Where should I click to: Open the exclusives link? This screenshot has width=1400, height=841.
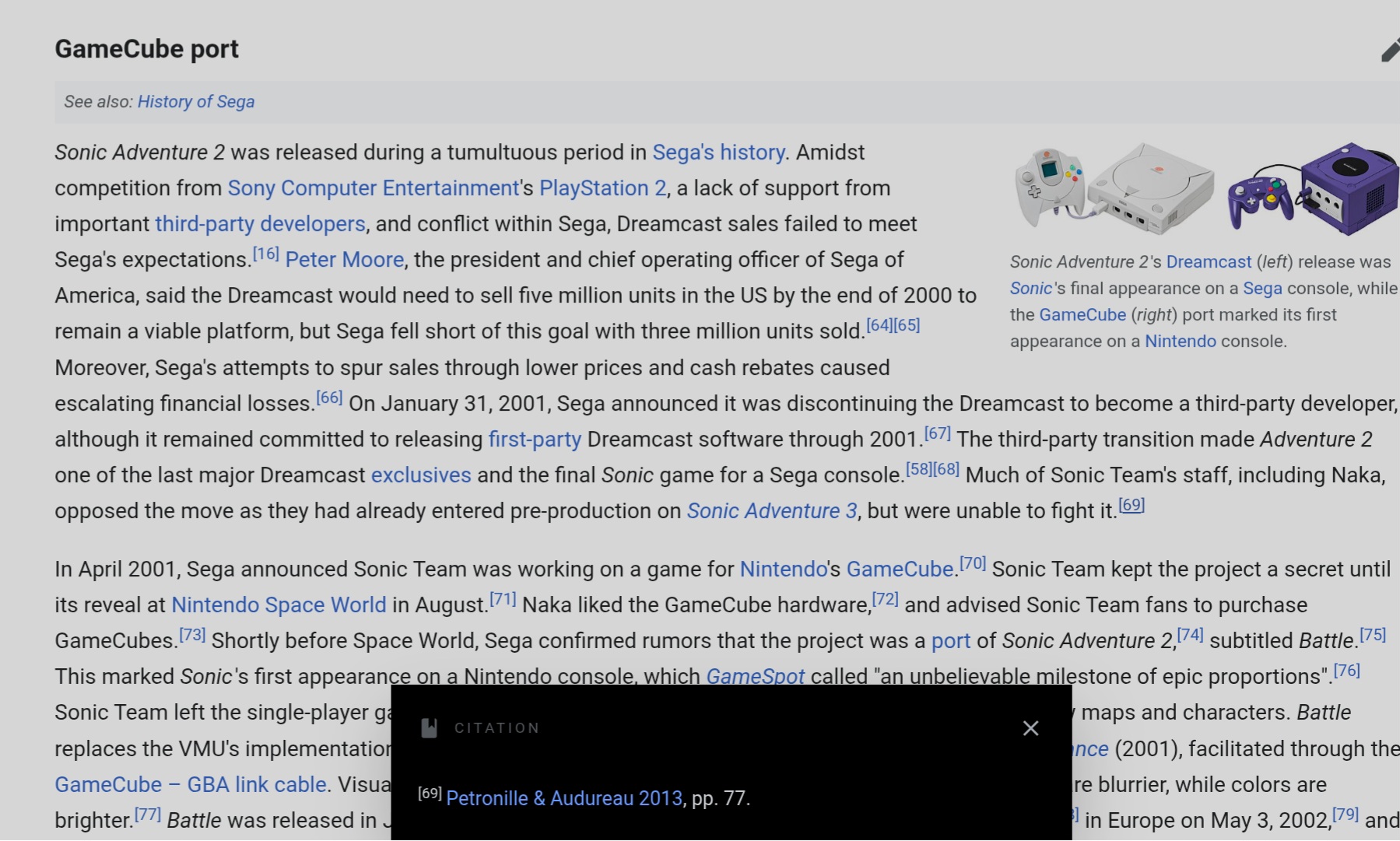pyautogui.click(x=421, y=475)
